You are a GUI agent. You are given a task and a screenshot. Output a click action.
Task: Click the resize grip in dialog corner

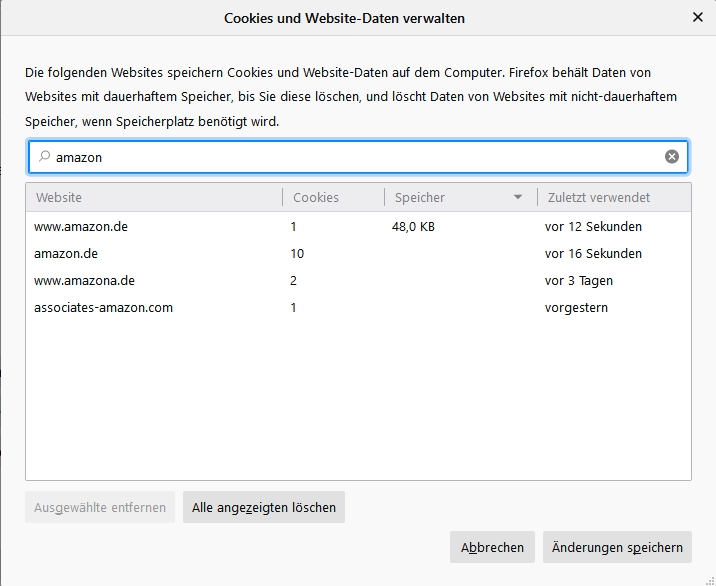pyautogui.click(x=710, y=580)
